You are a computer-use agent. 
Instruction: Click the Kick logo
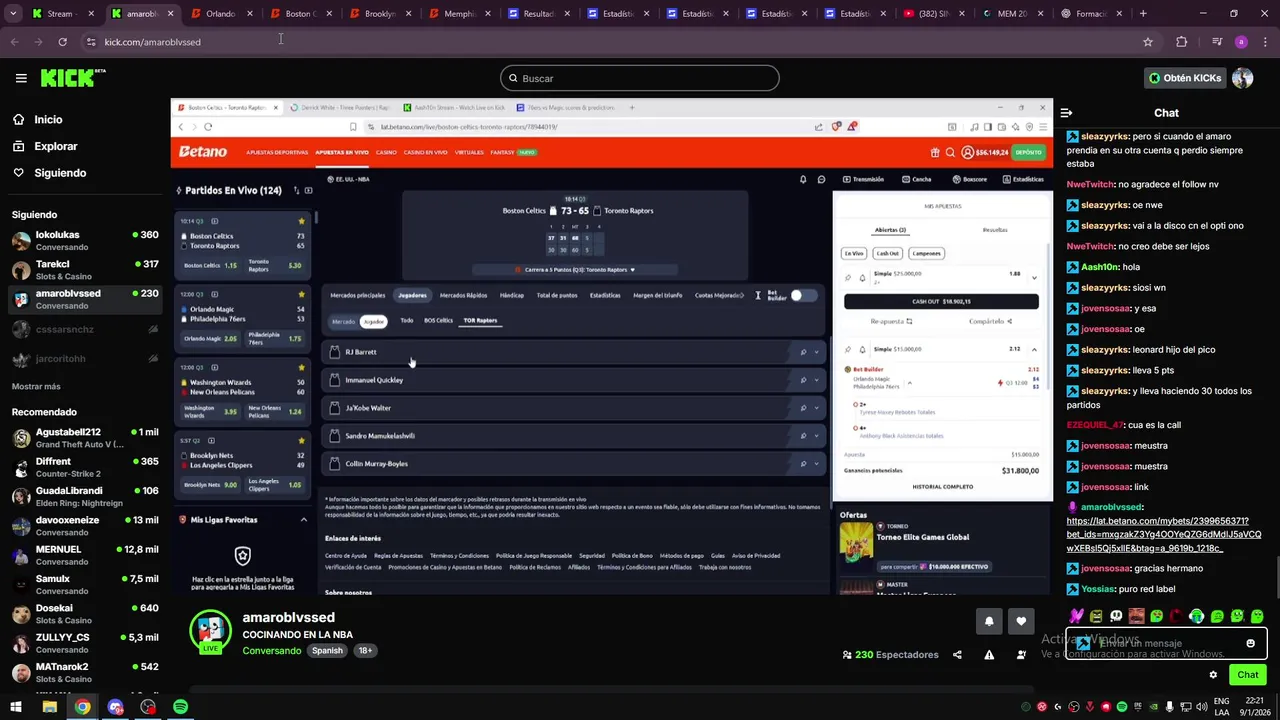pos(73,78)
